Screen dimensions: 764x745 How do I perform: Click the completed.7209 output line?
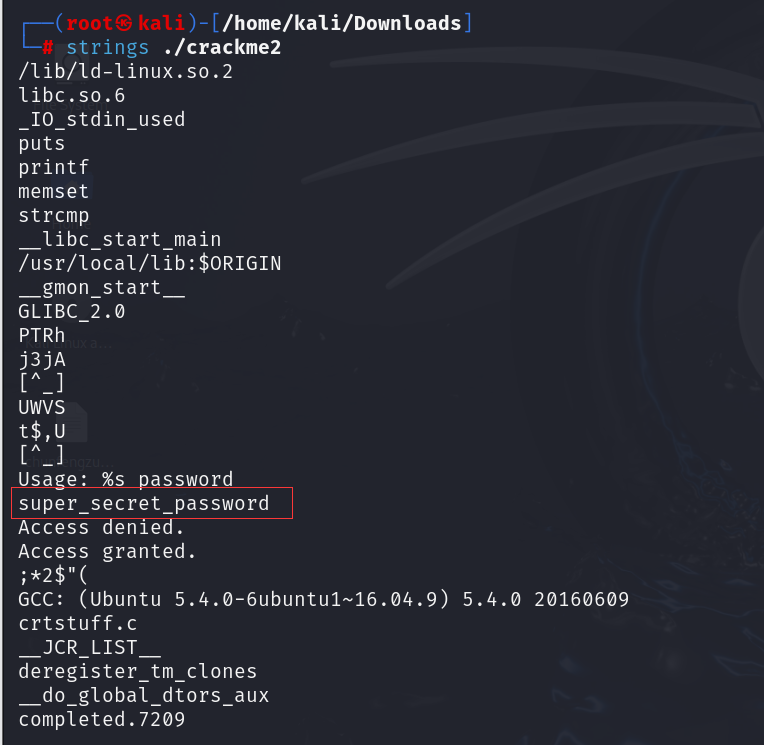102,720
